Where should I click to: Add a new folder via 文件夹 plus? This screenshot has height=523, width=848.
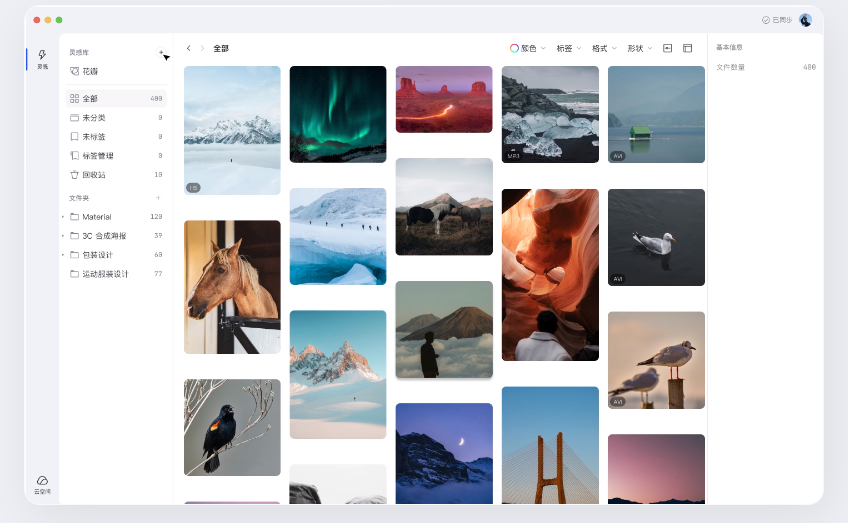click(158, 198)
